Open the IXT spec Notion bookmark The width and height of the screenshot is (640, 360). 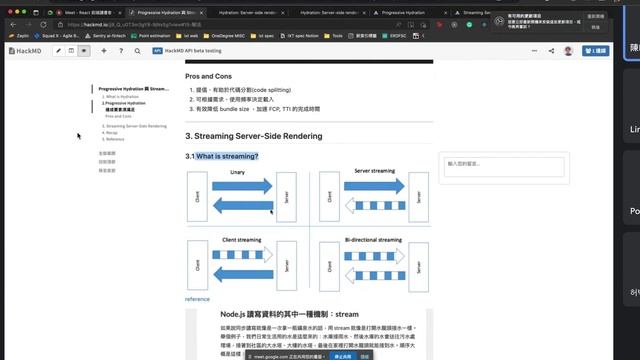point(300,36)
